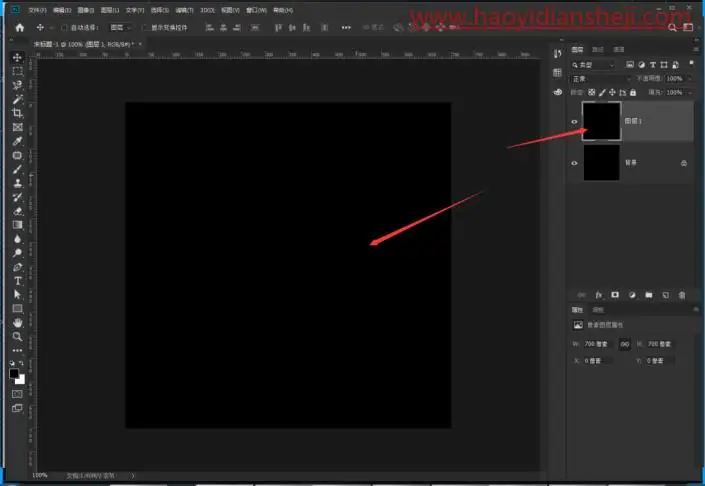This screenshot has width=705, height=486.
Task: Open the Edit Toolbar three-dots button
Action: pyautogui.click(x=17, y=350)
